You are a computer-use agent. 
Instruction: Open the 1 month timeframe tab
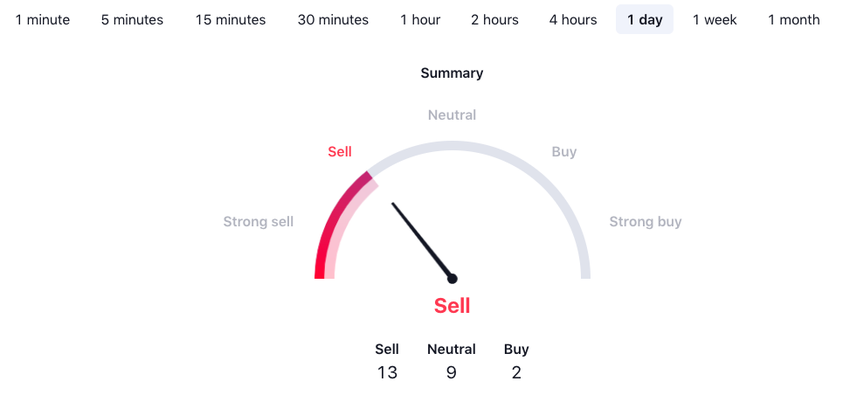coord(794,20)
